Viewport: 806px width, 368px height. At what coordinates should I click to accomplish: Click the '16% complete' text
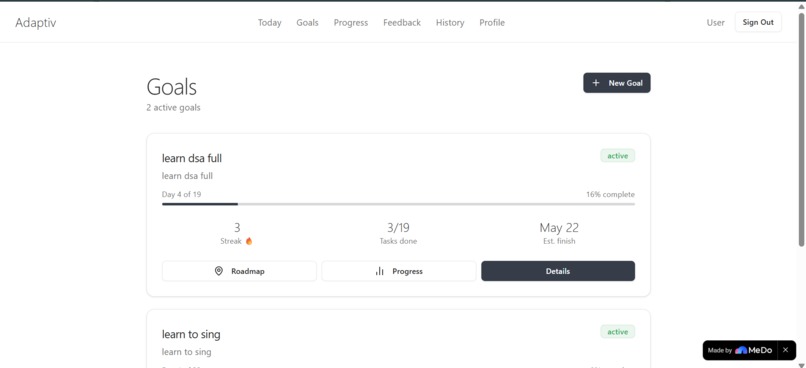pyautogui.click(x=610, y=194)
